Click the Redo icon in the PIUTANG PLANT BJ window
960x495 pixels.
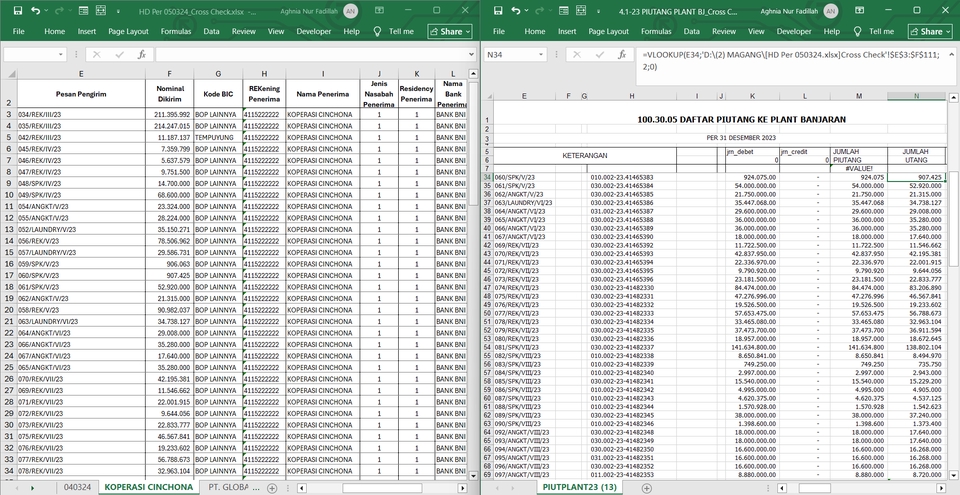pos(539,11)
